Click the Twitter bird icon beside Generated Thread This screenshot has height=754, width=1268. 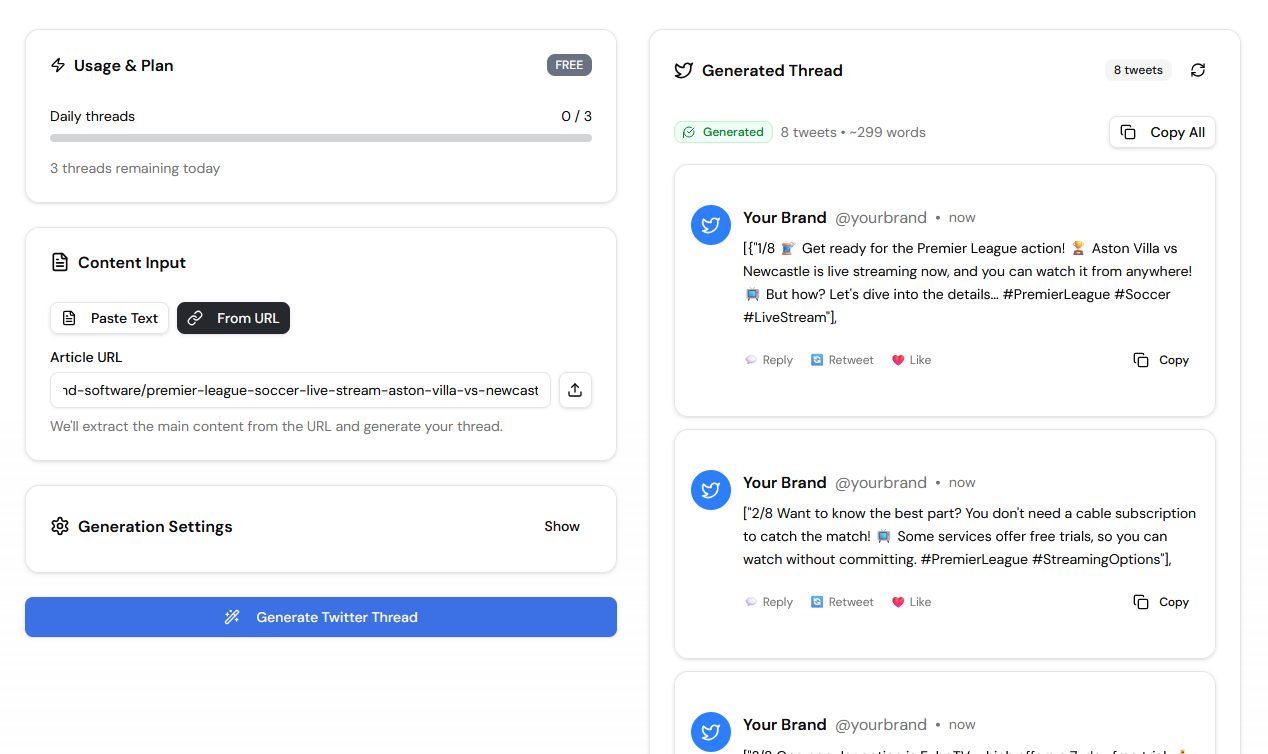click(683, 70)
